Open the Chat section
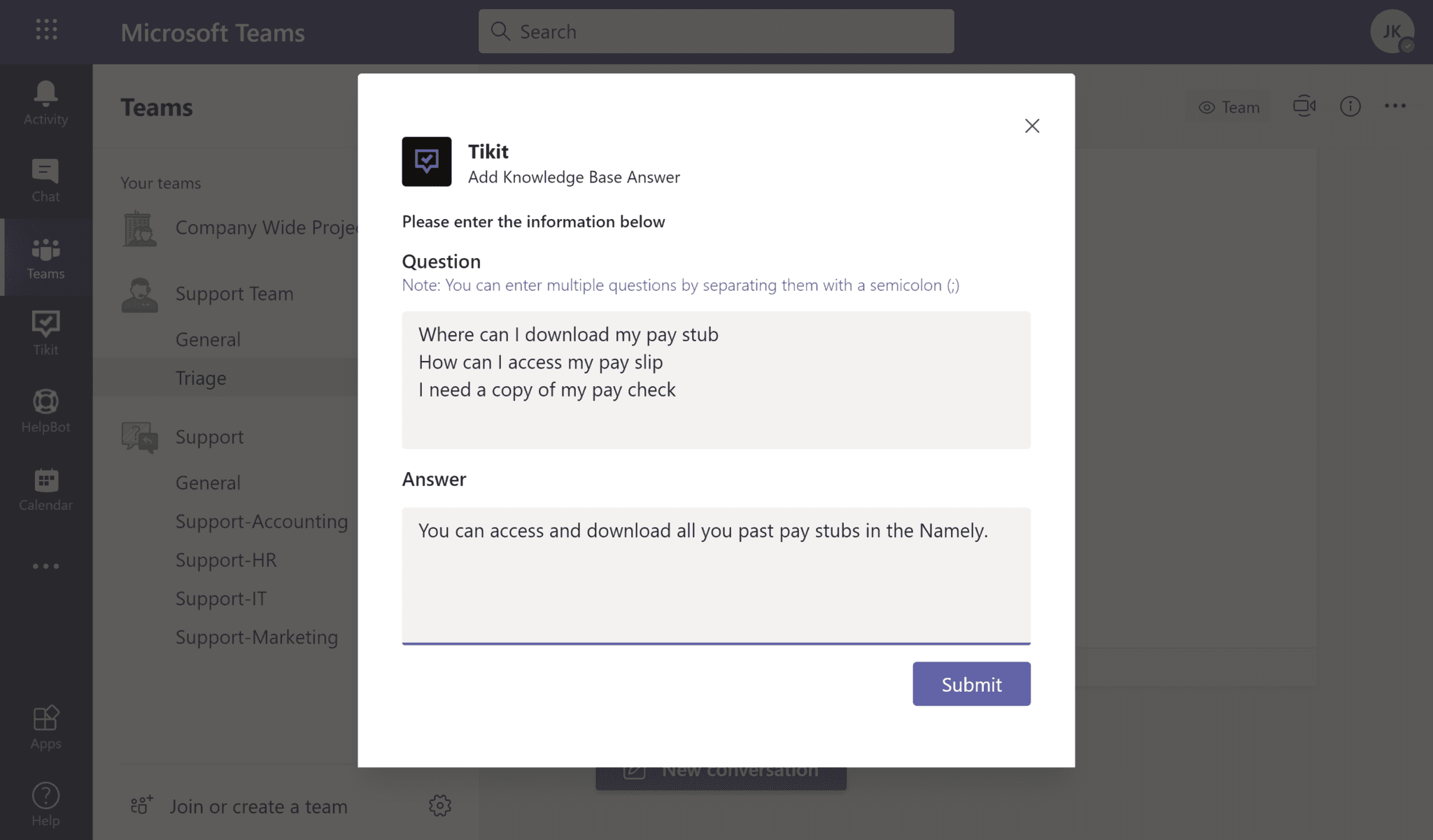Viewport: 1433px width, 840px height. 46,180
